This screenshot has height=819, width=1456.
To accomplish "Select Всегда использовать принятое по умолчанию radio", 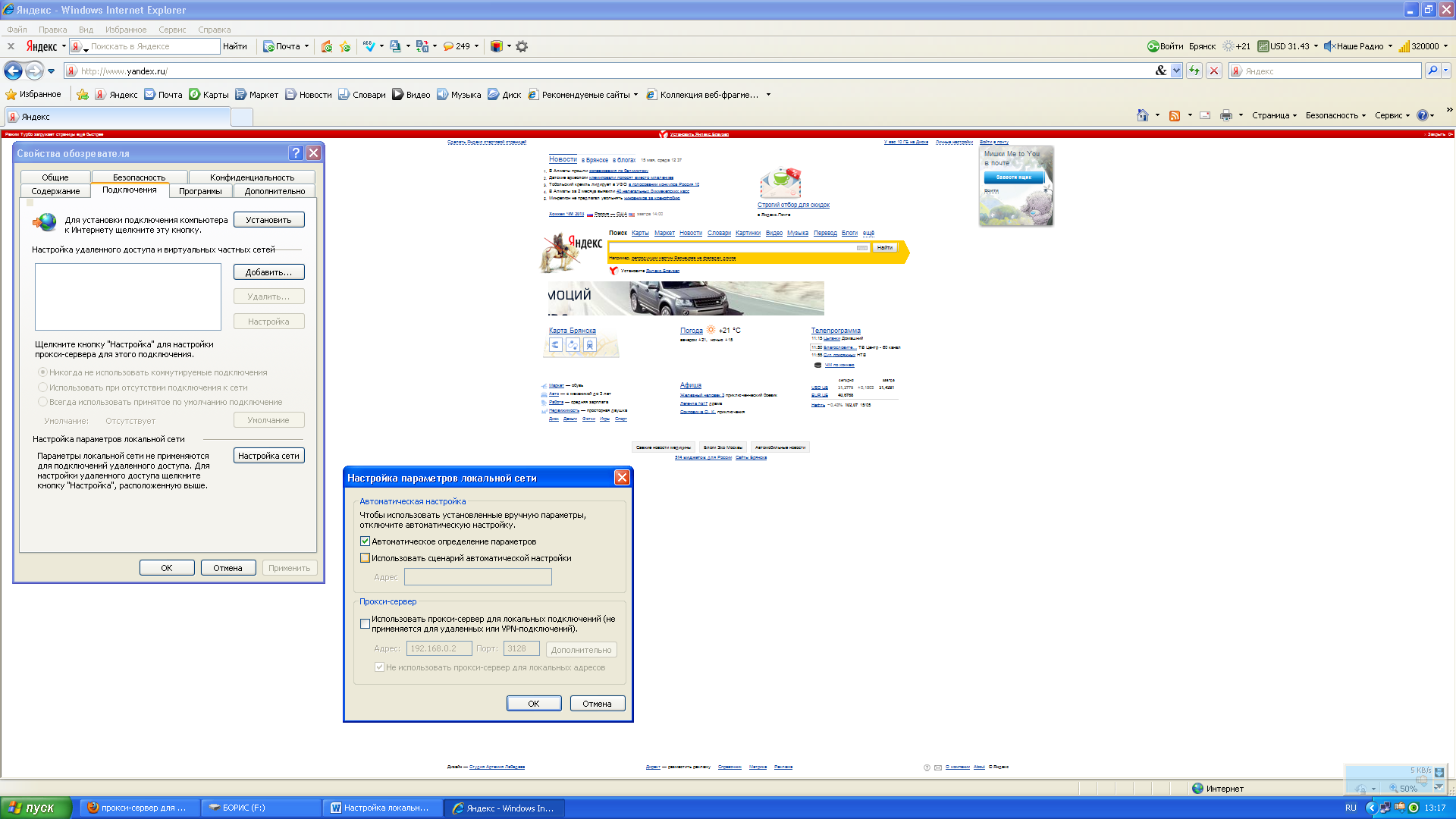I will tap(43, 402).
